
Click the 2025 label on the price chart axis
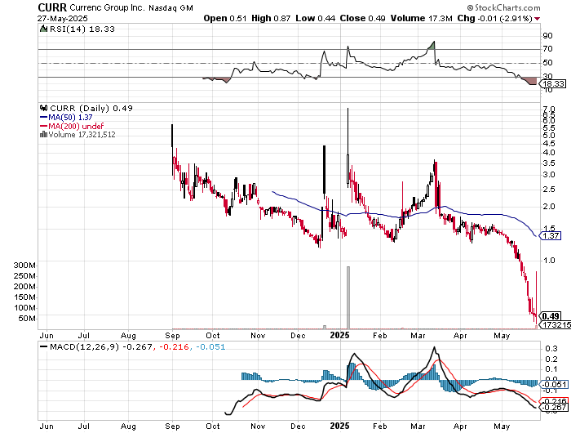340,335
